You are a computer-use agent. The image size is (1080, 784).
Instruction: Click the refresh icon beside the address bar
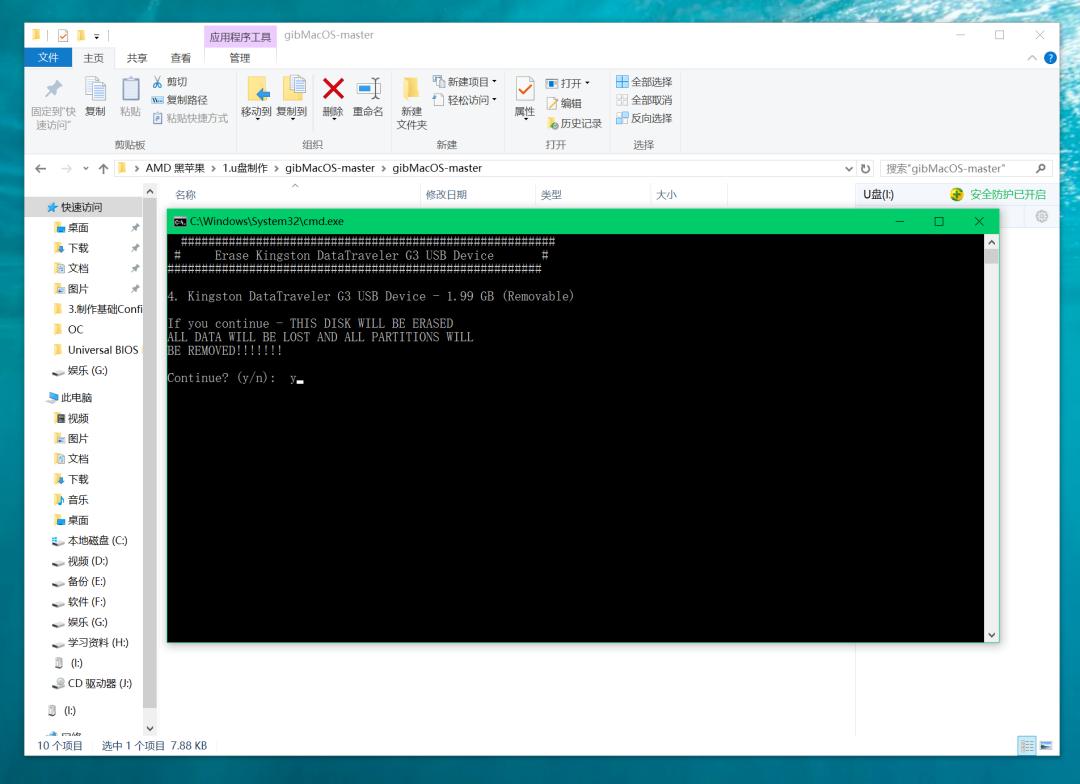[x=866, y=168]
